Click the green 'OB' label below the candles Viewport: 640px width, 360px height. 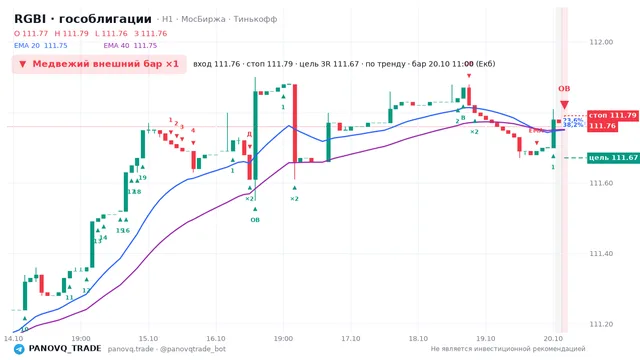pyautogui.click(x=255, y=220)
